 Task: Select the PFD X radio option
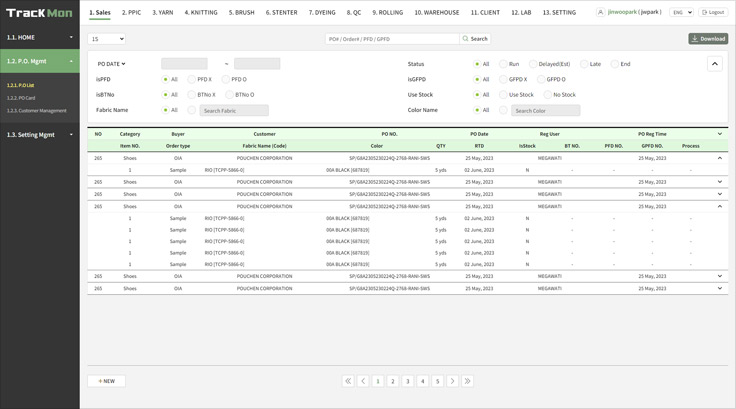point(192,79)
